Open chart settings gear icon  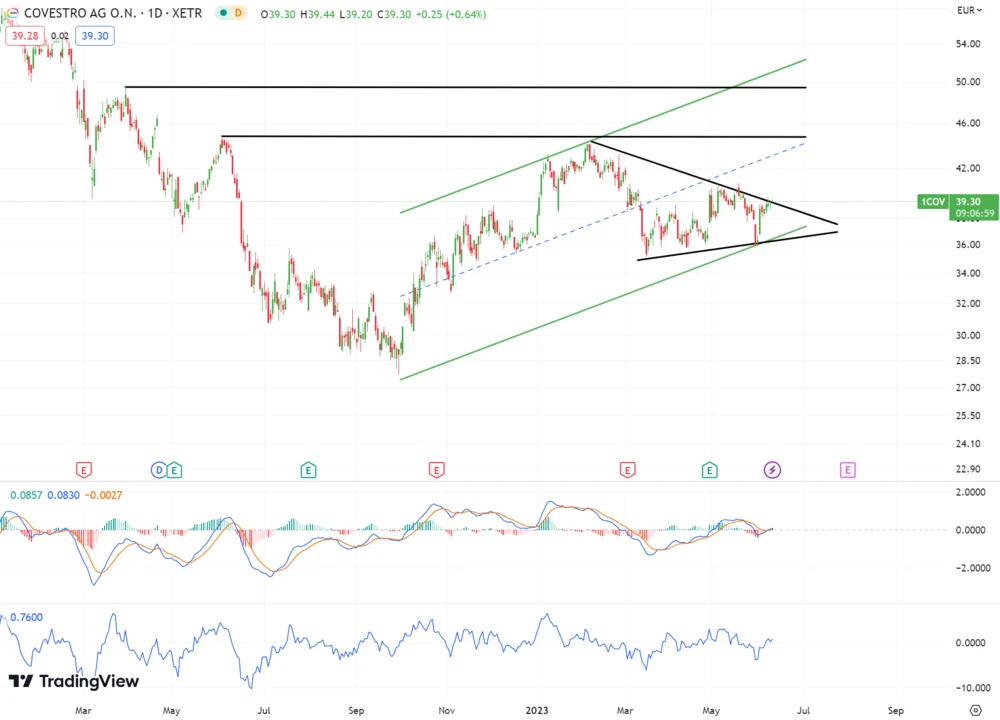tap(975, 709)
